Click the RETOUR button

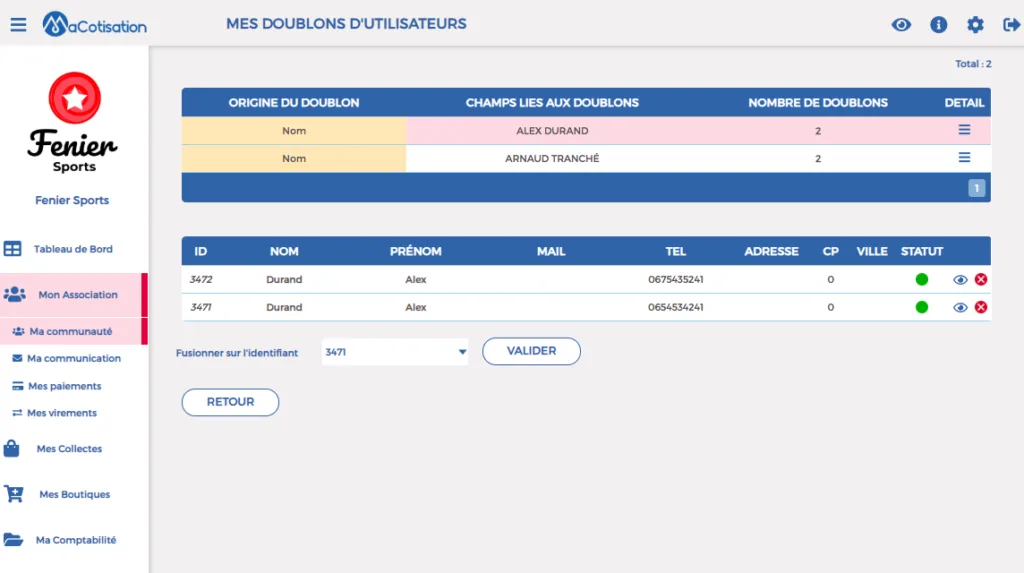click(230, 402)
